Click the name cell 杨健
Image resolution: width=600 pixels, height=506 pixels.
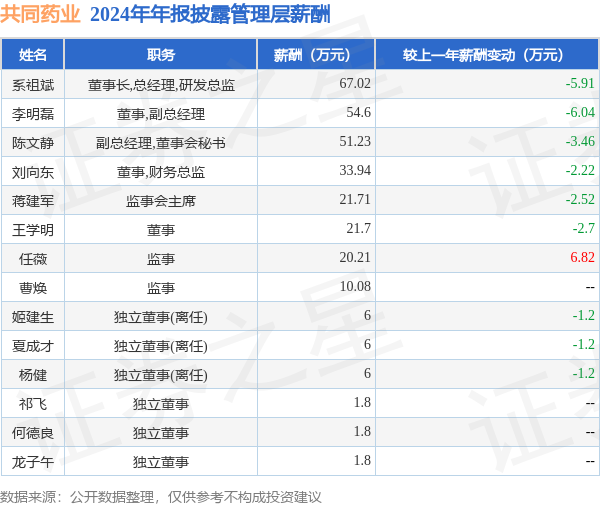point(33,375)
